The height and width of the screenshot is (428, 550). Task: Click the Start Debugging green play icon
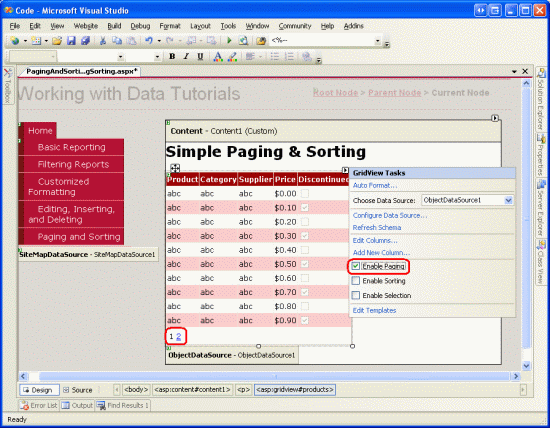point(229,41)
